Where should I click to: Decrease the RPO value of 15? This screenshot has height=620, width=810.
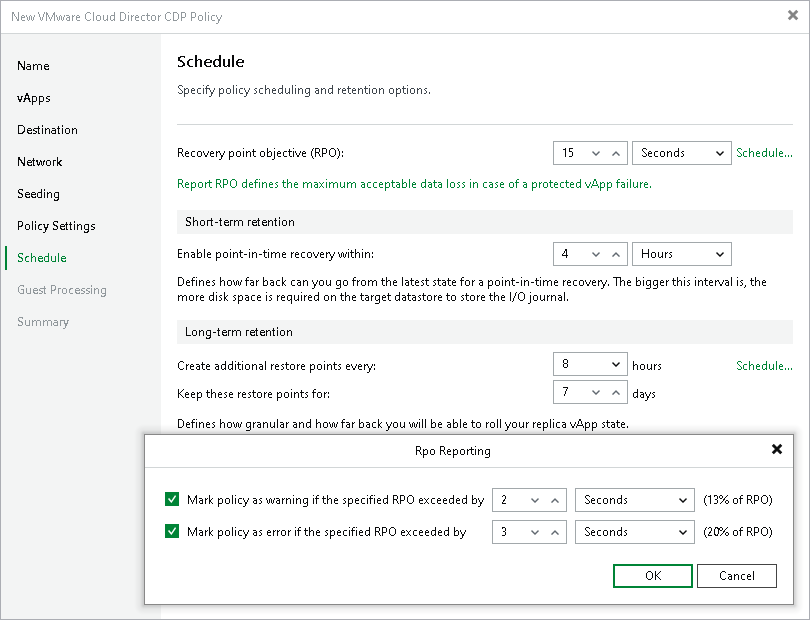click(x=596, y=153)
